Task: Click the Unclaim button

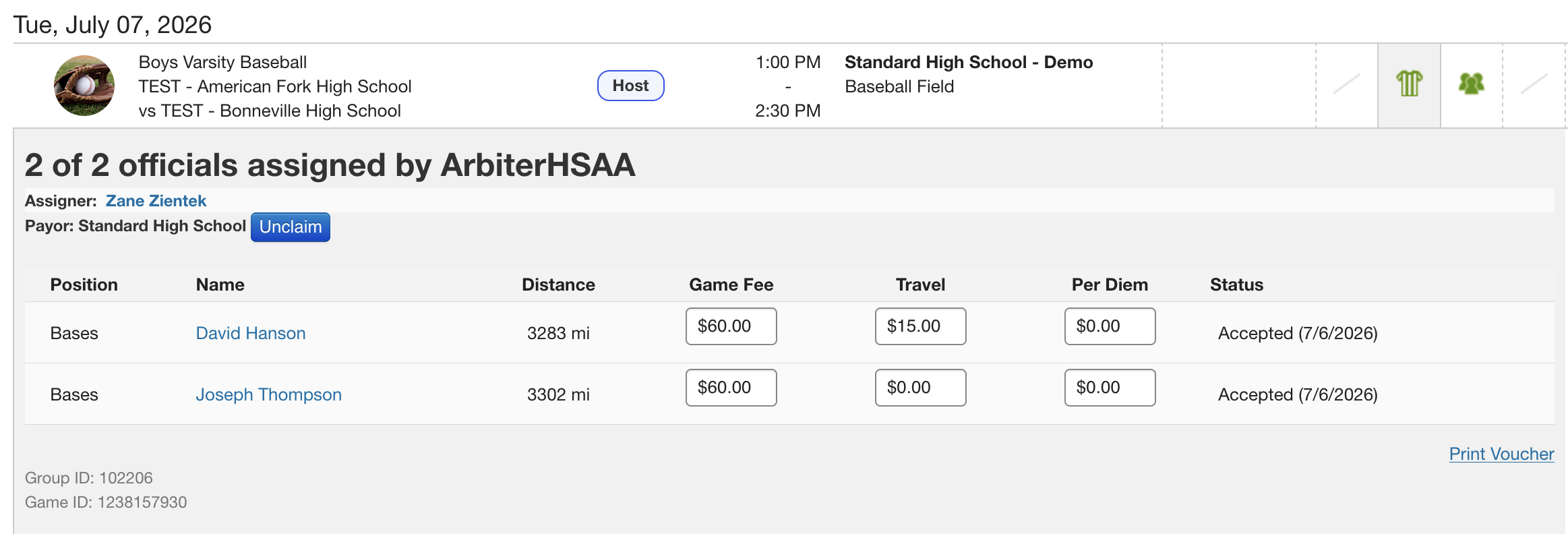Action: (291, 227)
